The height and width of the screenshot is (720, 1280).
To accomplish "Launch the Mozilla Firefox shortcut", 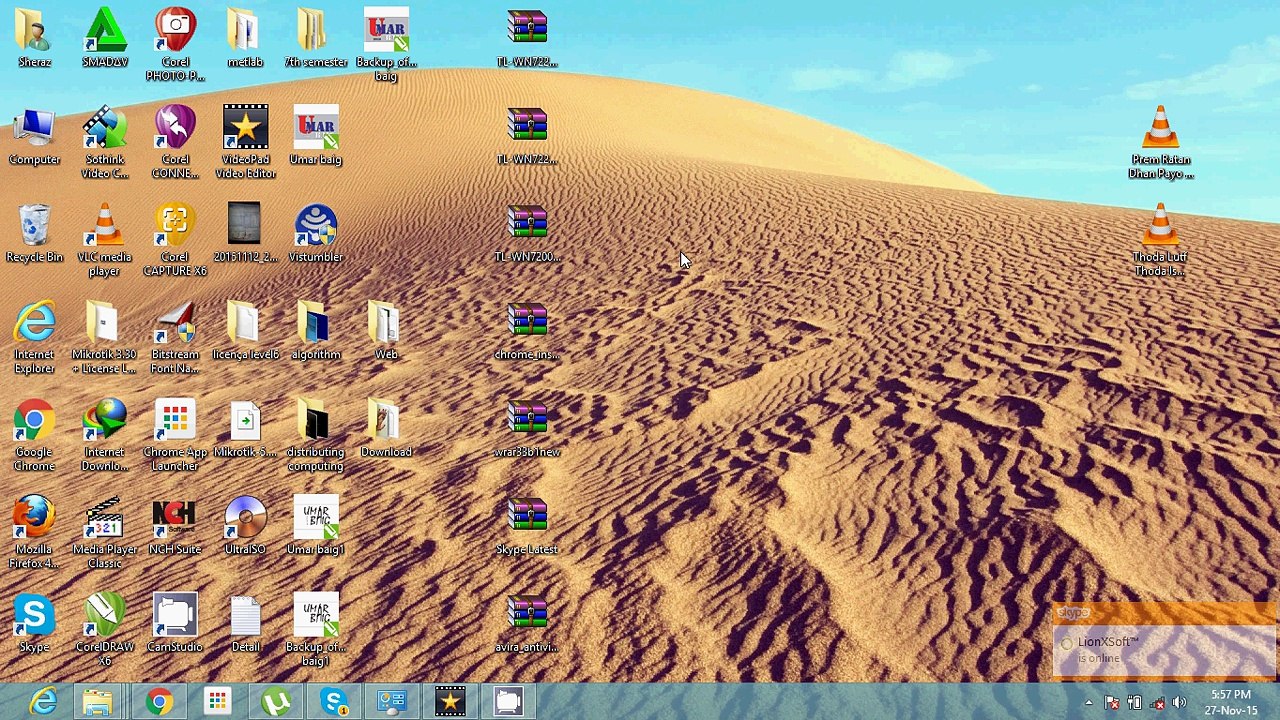I will pyautogui.click(x=34, y=533).
